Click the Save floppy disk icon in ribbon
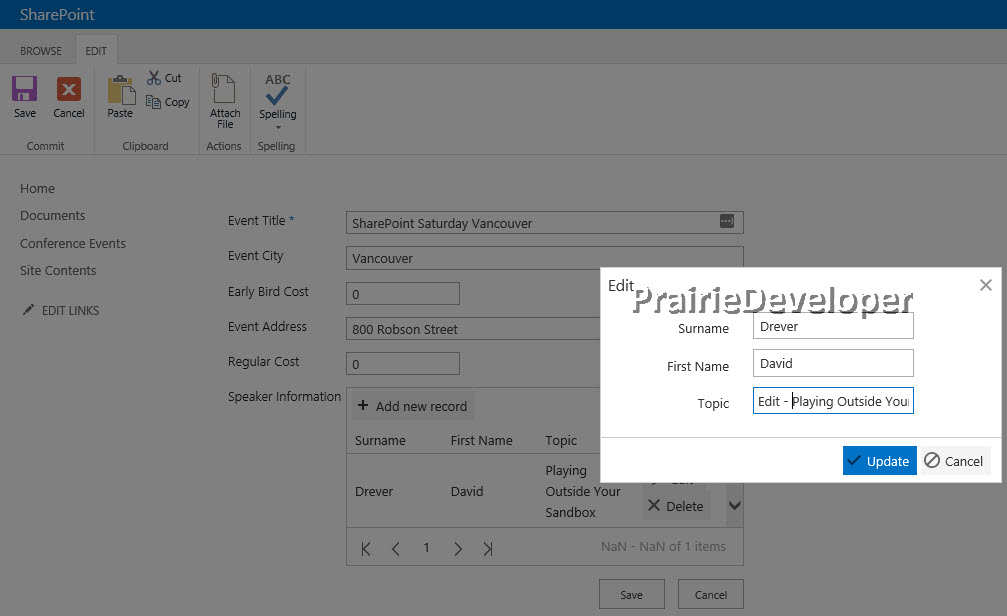 24,89
